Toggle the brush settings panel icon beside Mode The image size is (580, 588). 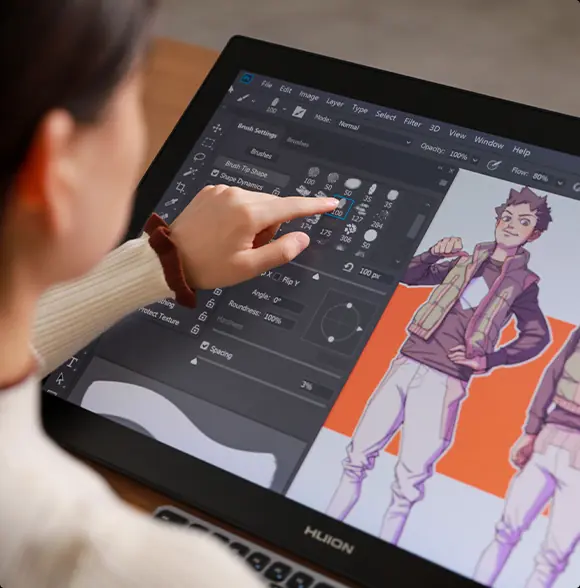pyautogui.click(x=299, y=112)
